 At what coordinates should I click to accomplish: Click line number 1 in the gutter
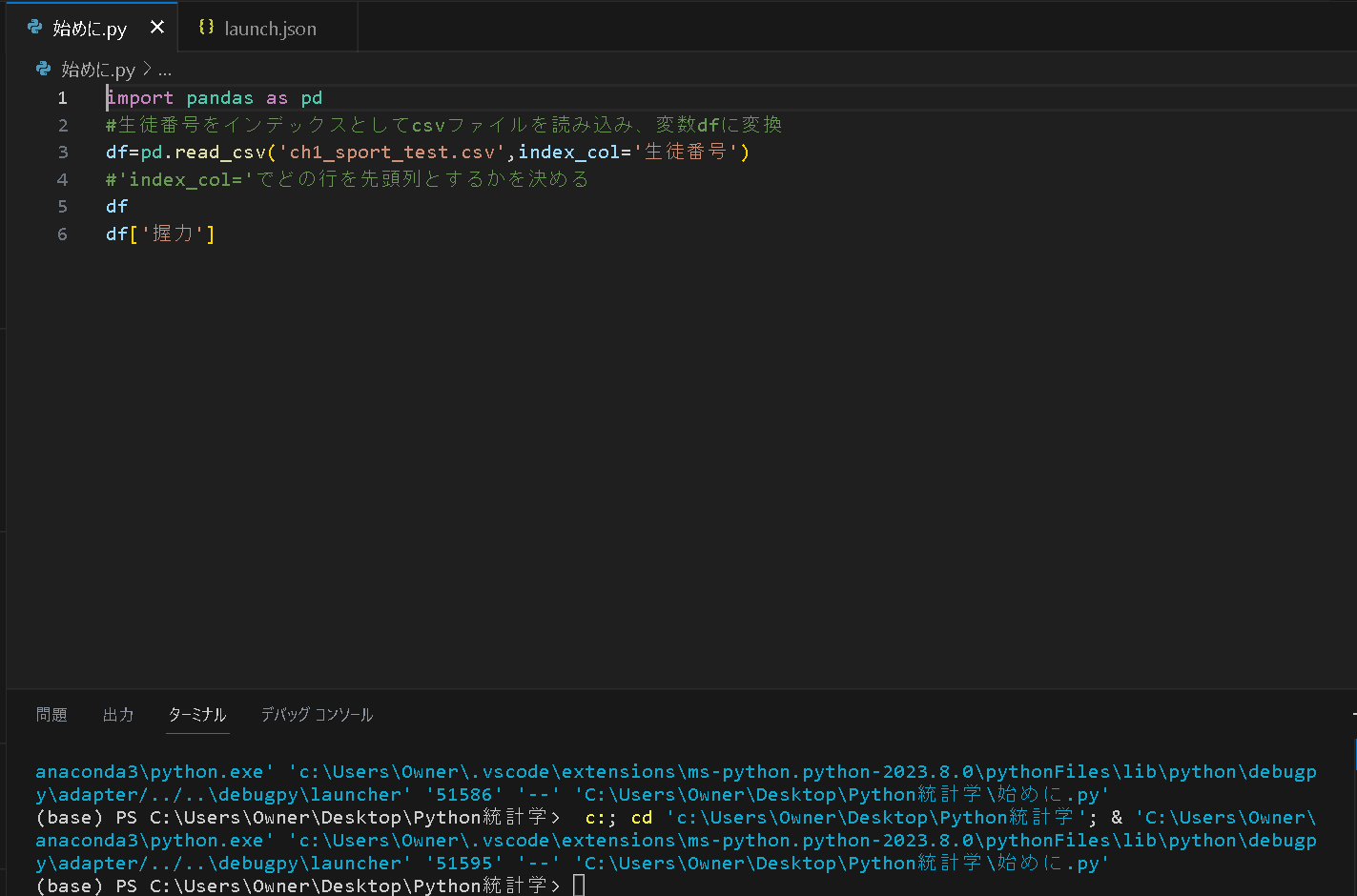click(63, 98)
